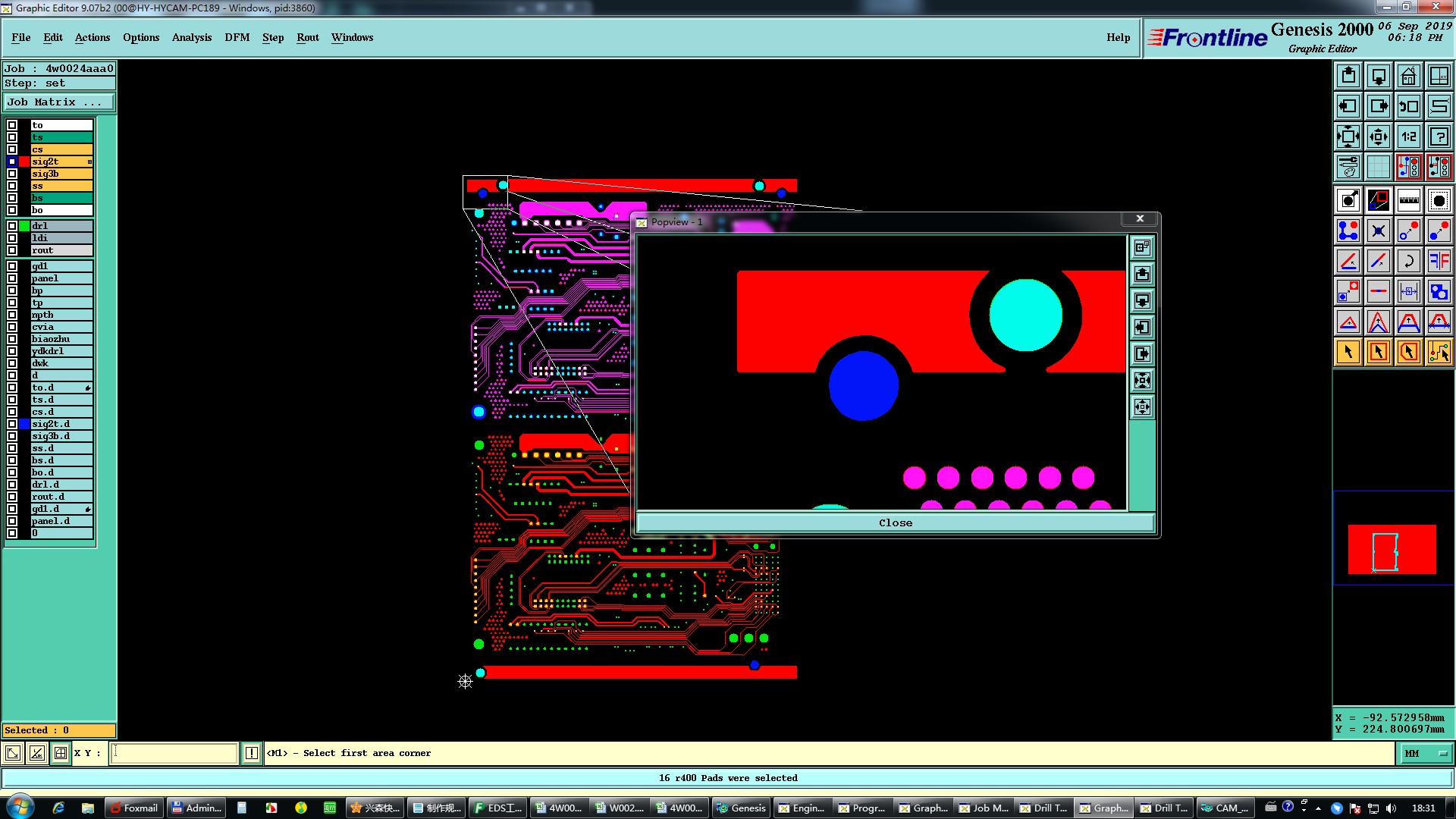1456x819 pixels.
Task: Open the MM units dropdown
Action: point(1426,753)
